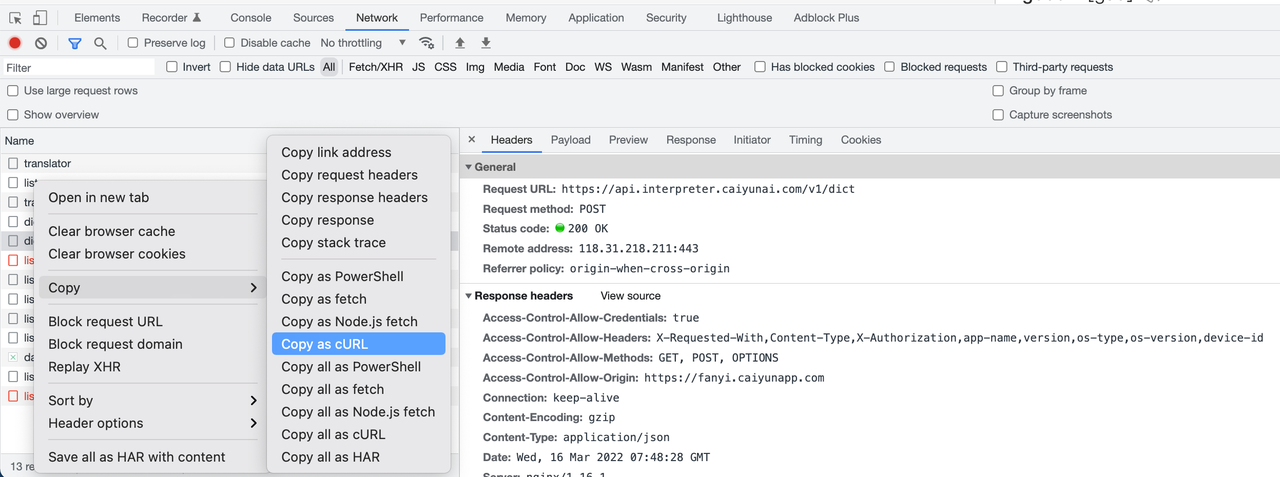Open network search with magnifier icon
The width and height of the screenshot is (1280, 477).
point(100,43)
